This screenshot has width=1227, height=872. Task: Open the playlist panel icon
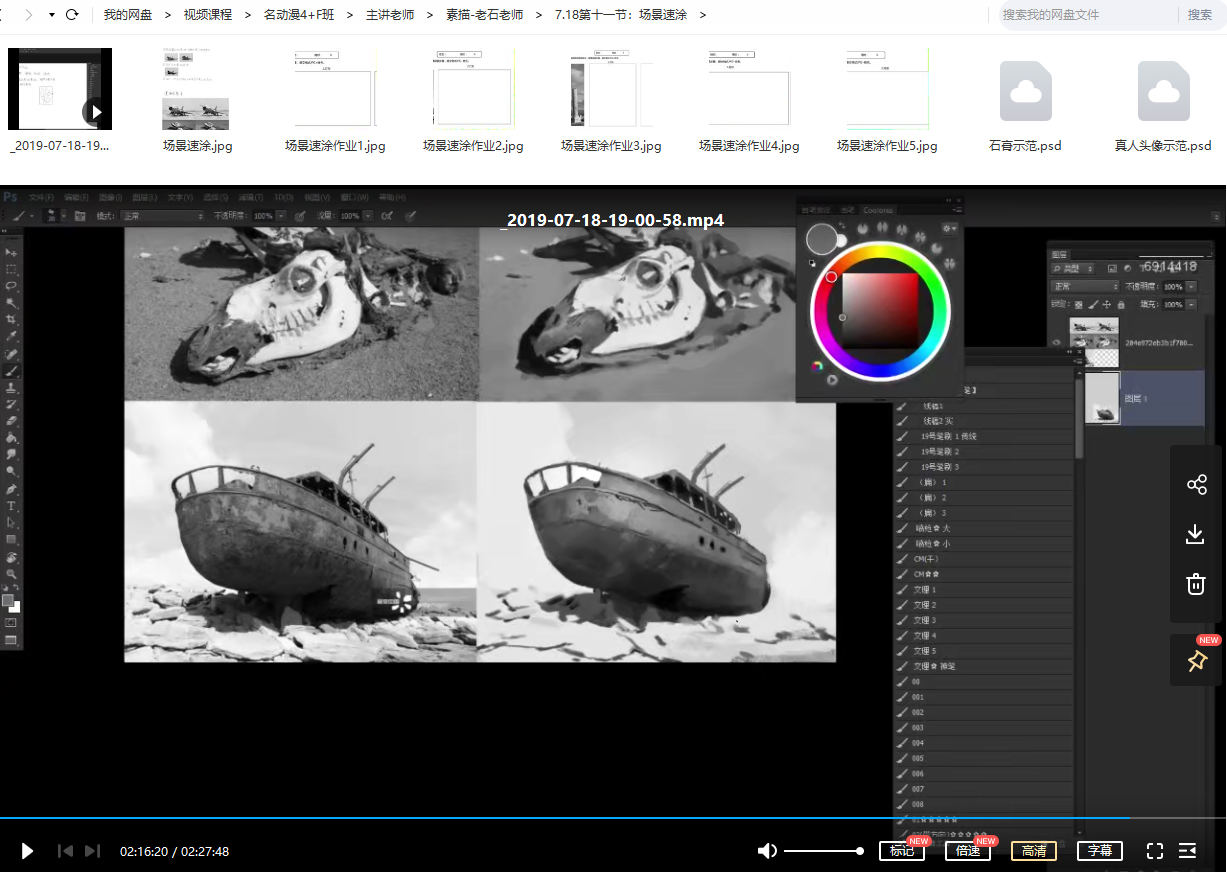coord(1188,851)
